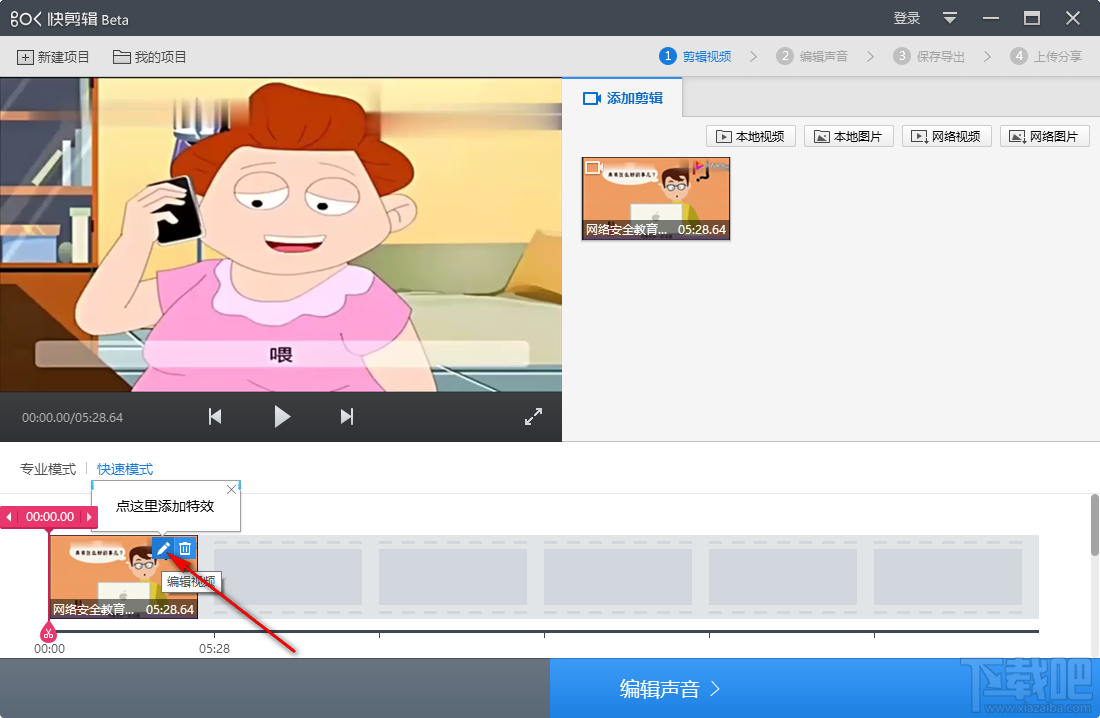Minimize the 快剪辑 window
Screen dimensions: 1100x718
(x=991, y=18)
